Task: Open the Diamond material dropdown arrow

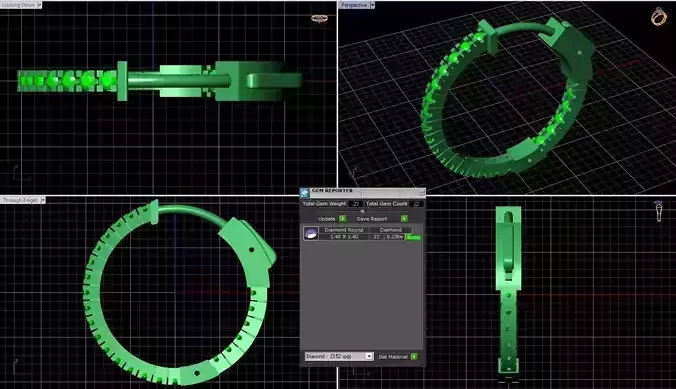Action: point(369,356)
